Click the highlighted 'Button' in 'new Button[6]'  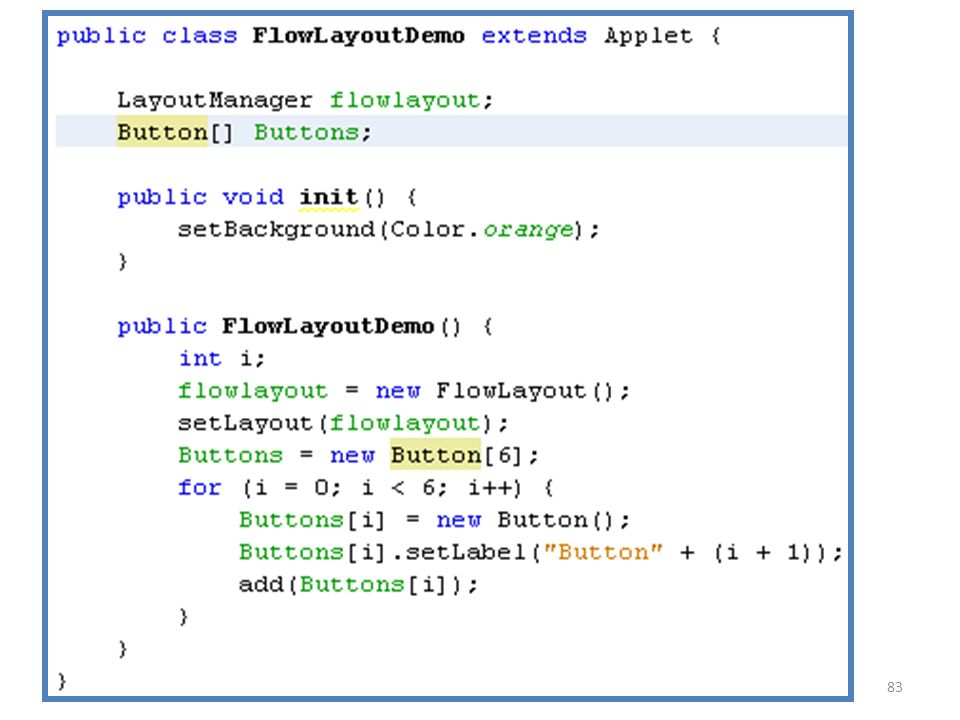pos(436,456)
